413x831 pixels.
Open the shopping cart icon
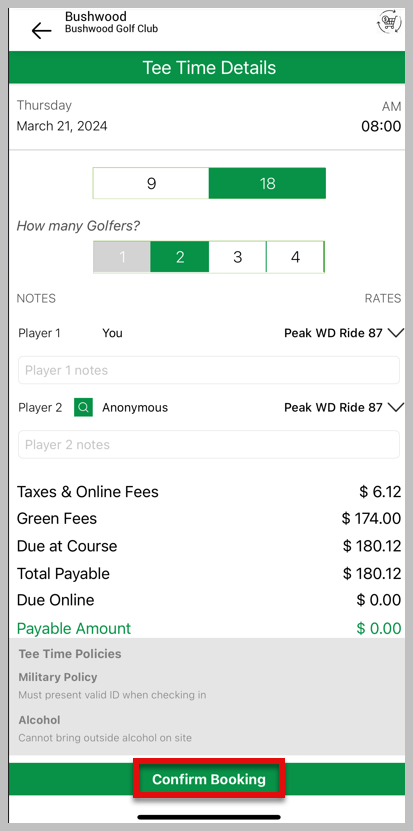coord(388,23)
